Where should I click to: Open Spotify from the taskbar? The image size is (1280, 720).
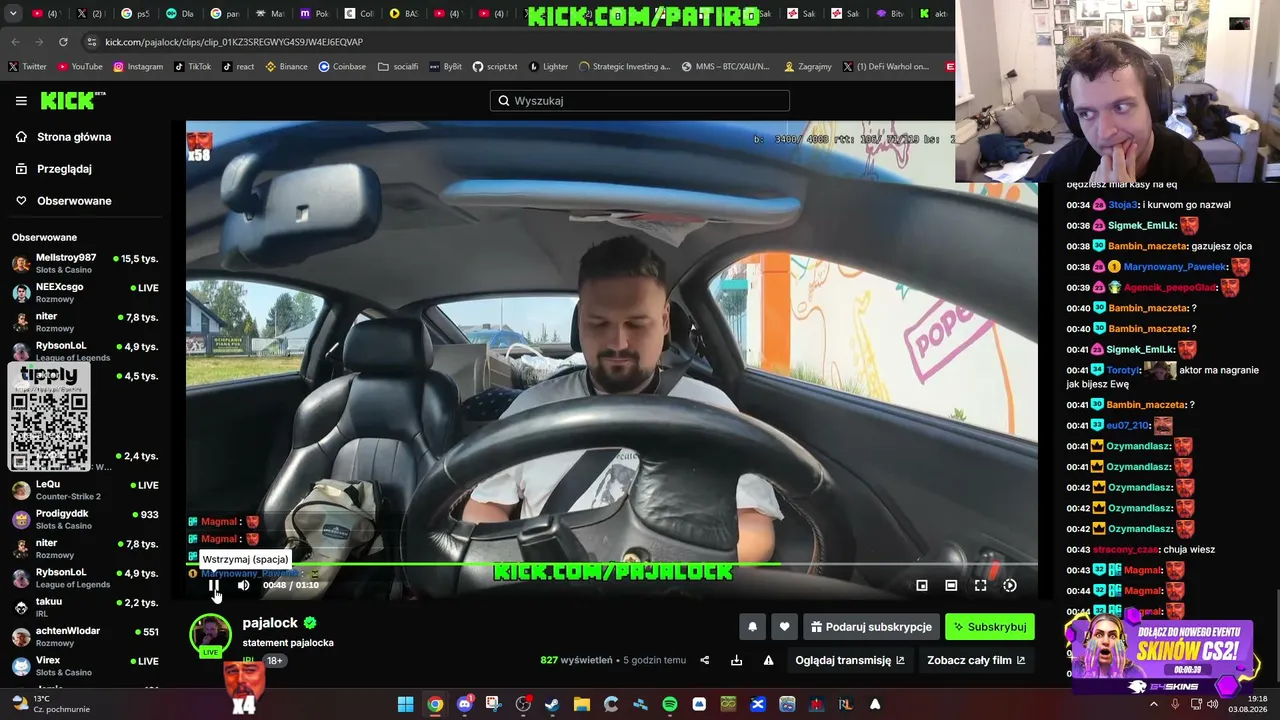pos(669,704)
